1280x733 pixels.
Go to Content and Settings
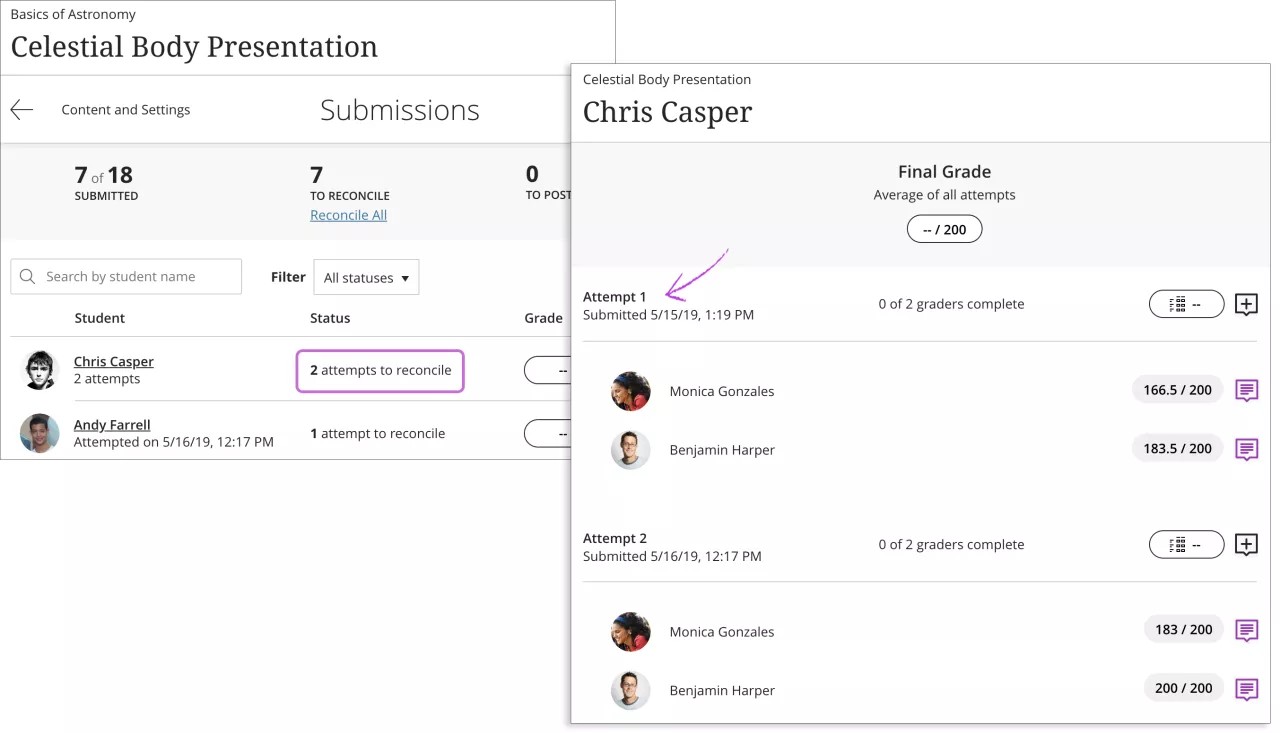tap(126, 110)
